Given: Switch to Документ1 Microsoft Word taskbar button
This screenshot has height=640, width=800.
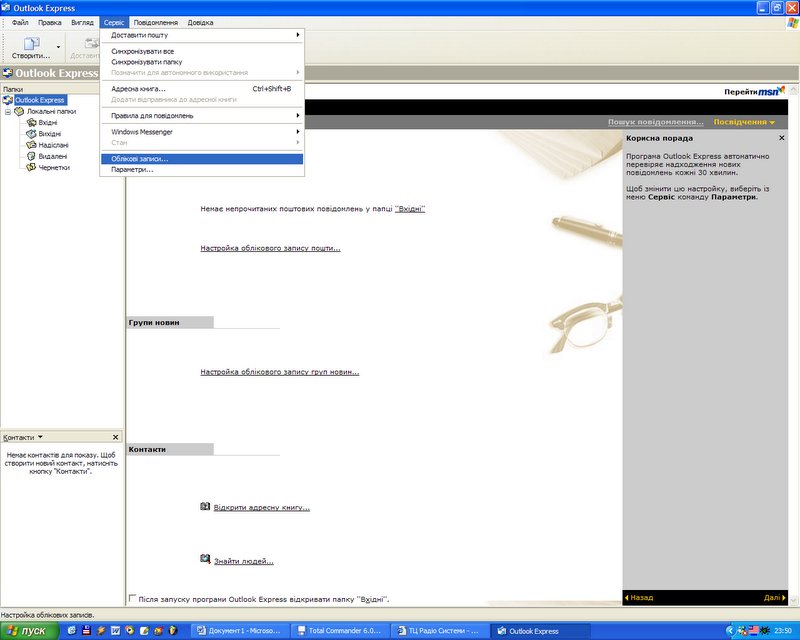Looking at the screenshot, I should click(x=240, y=631).
